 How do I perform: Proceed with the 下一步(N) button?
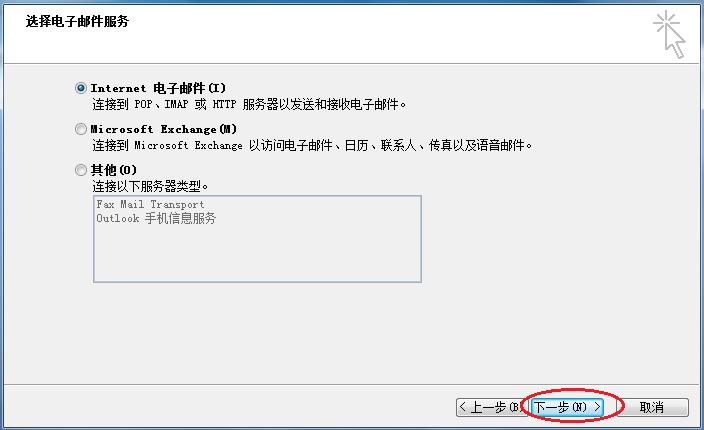pyautogui.click(x=568, y=407)
